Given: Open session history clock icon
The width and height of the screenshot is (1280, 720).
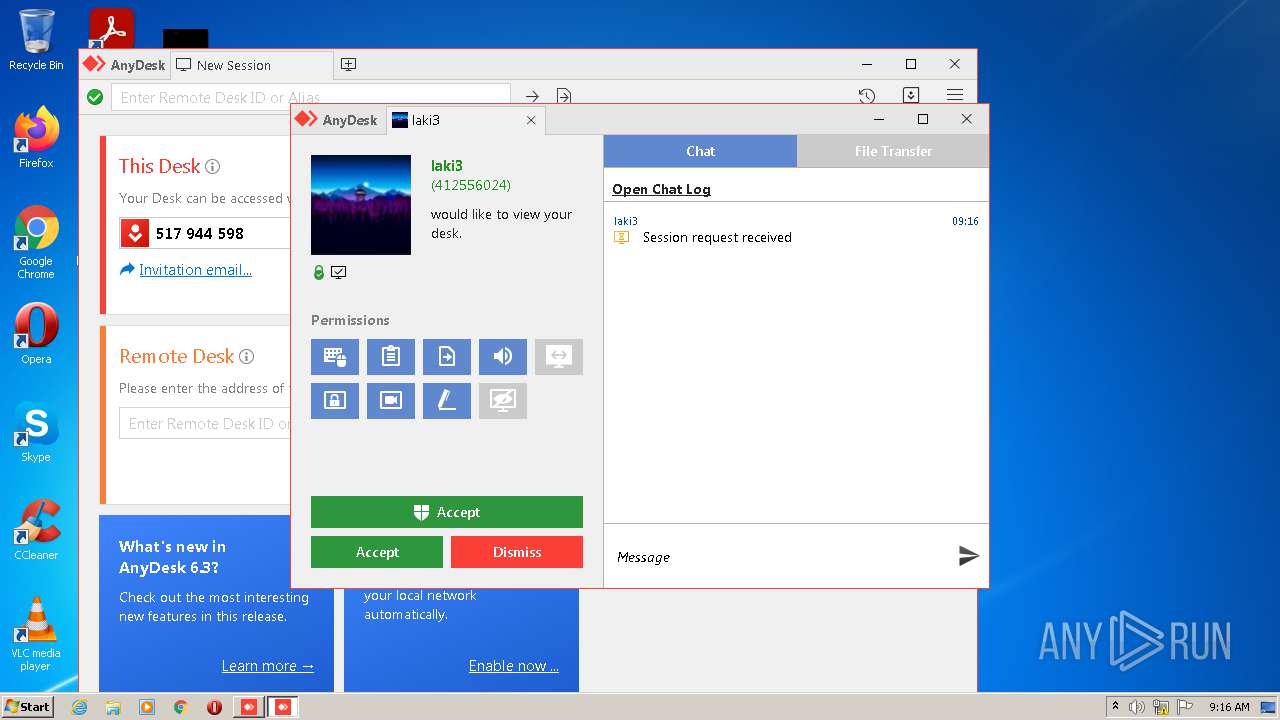Looking at the screenshot, I should (x=867, y=96).
